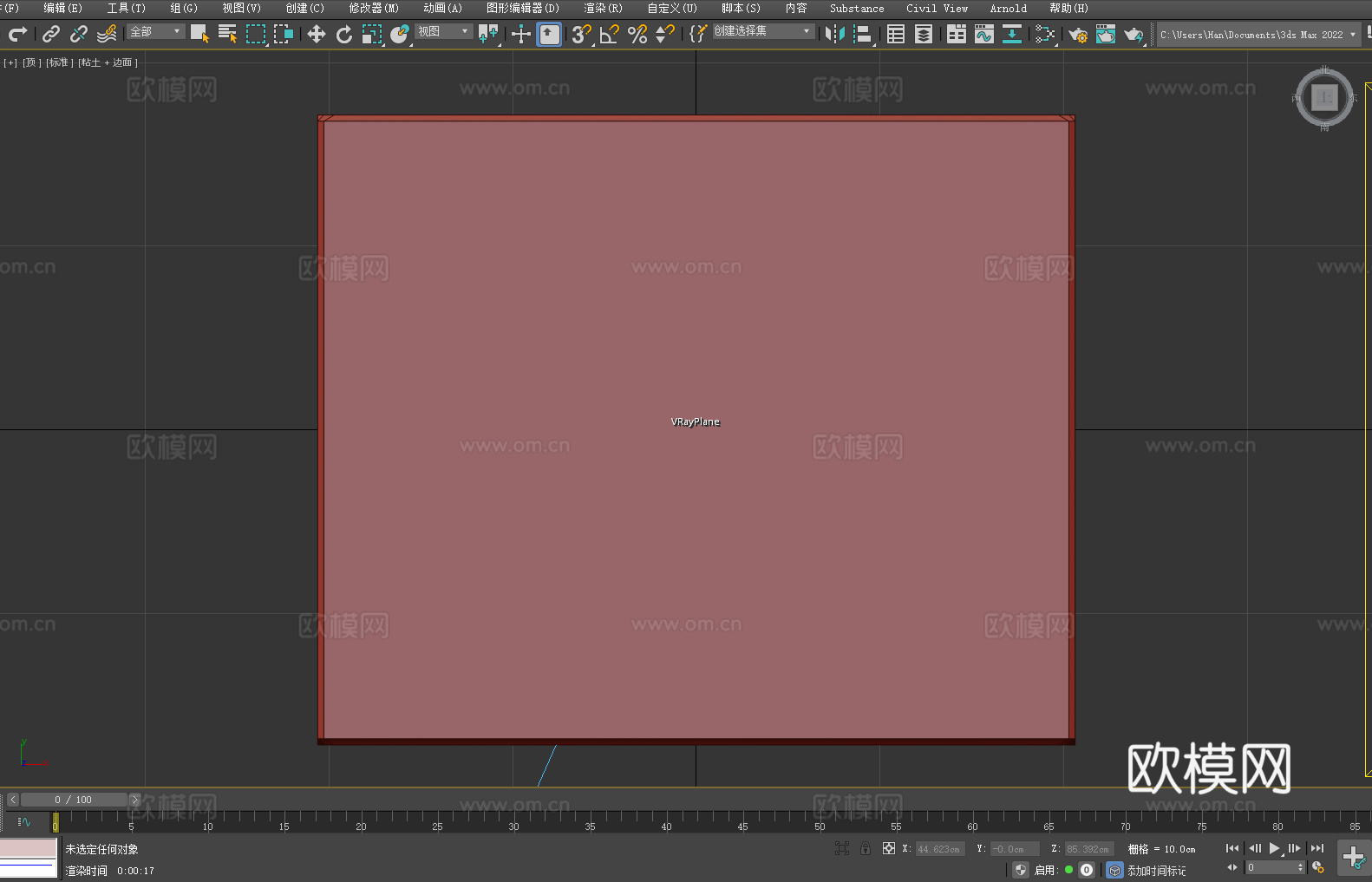Activate Select and Rotate tool

(x=344, y=34)
